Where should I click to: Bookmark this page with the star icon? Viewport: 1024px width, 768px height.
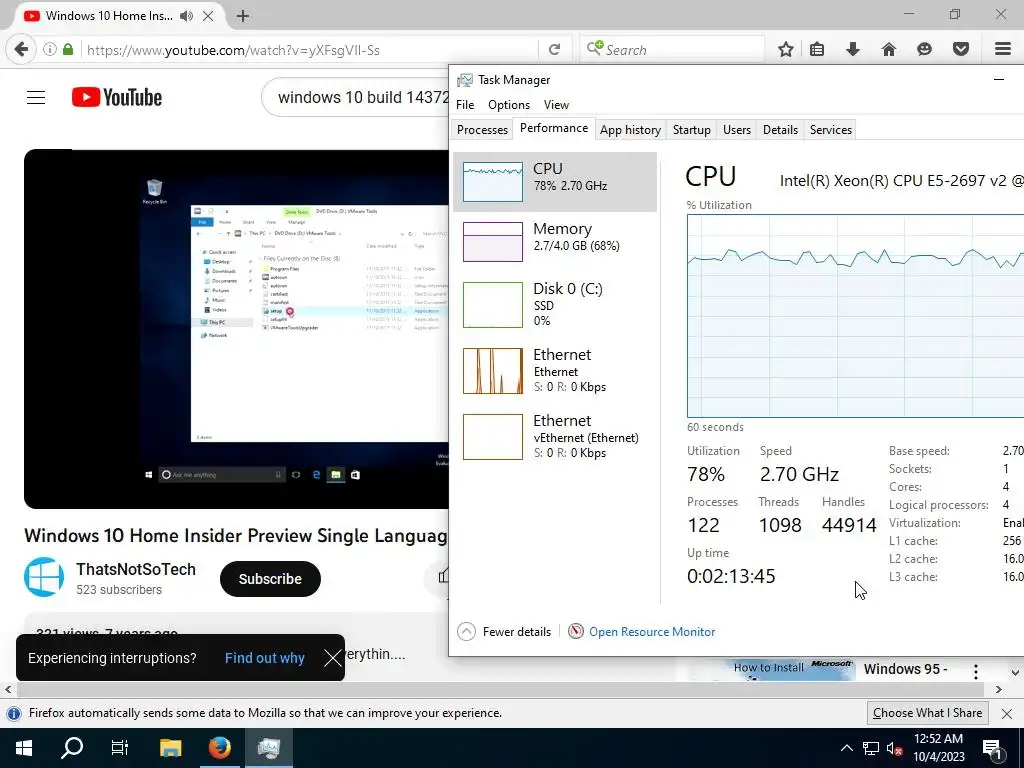click(x=786, y=50)
